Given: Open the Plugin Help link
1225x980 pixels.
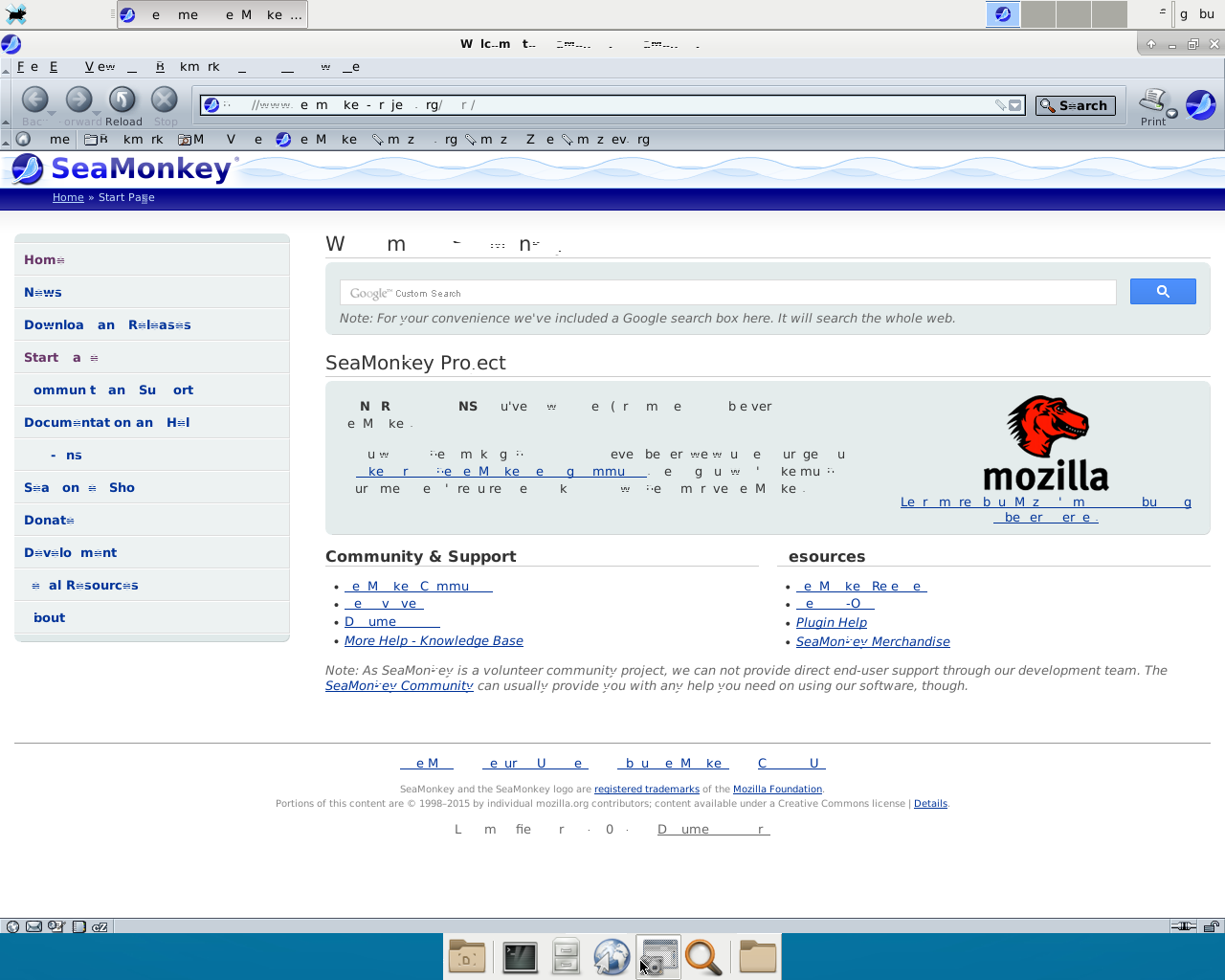Looking at the screenshot, I should (x=831, y=623).
